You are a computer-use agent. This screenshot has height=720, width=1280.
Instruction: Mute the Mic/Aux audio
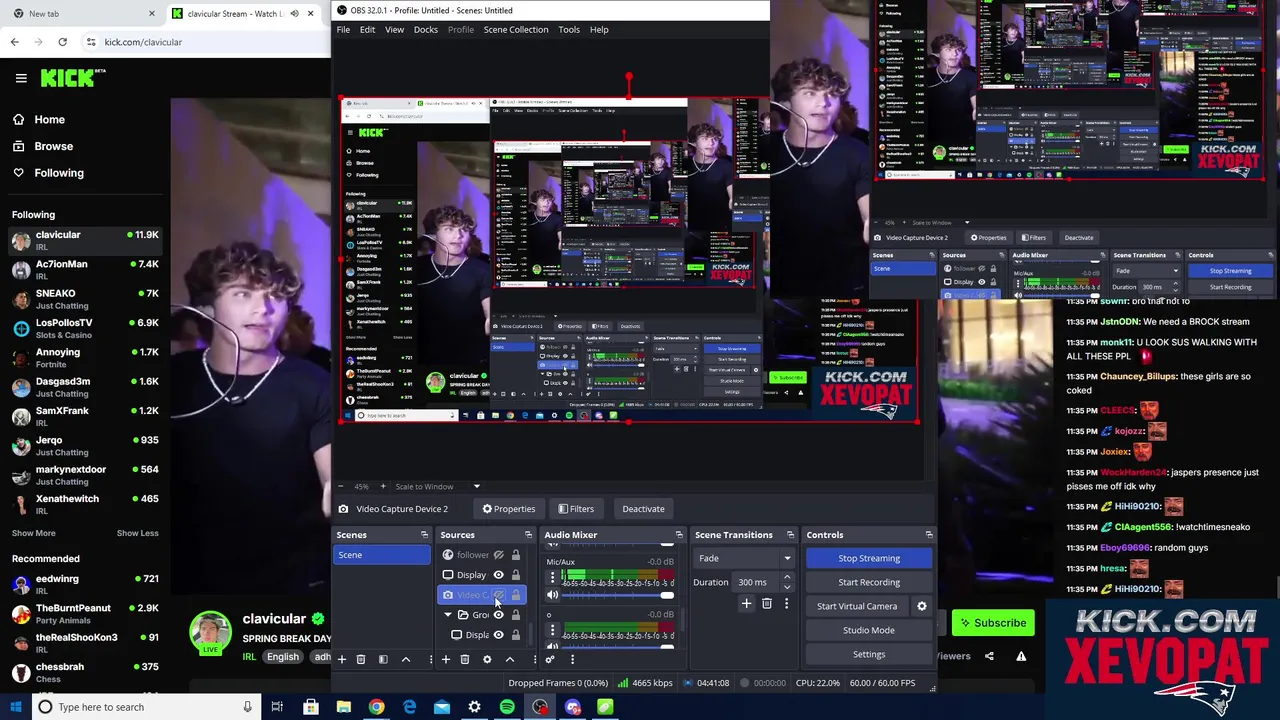(x=552, y=595)
